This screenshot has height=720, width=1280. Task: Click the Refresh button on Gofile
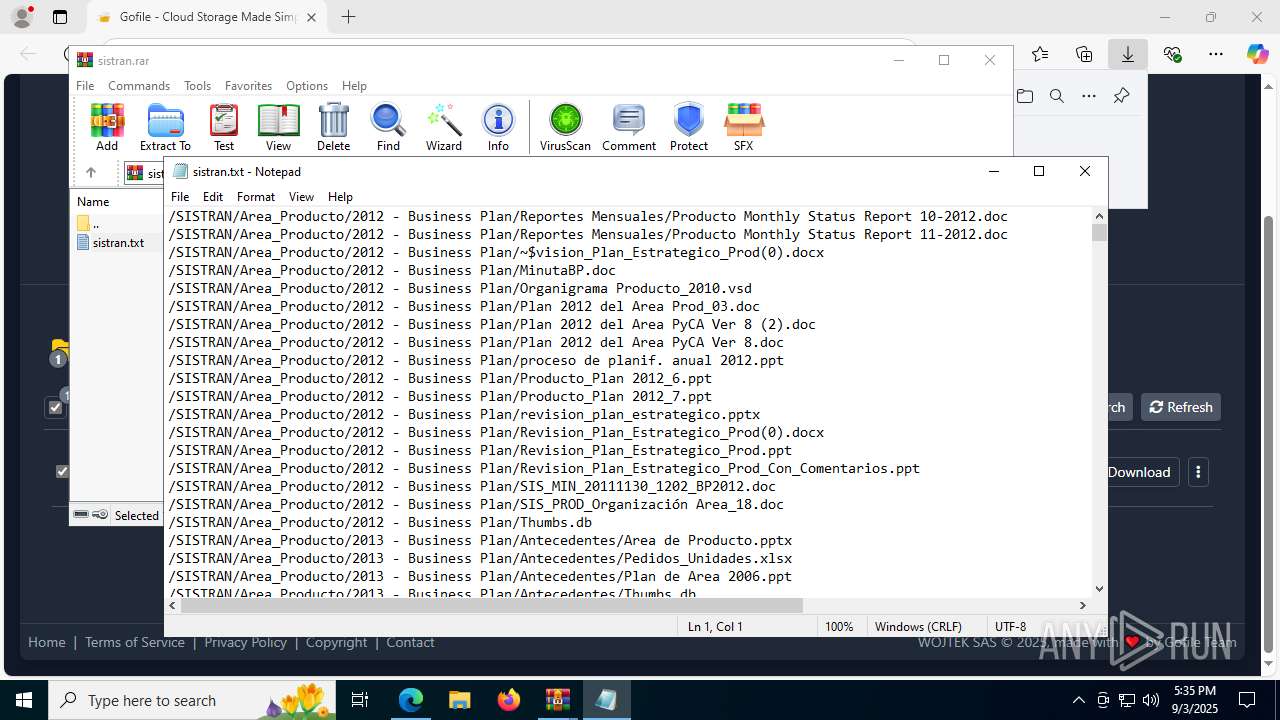click(x=1181, y=407)
